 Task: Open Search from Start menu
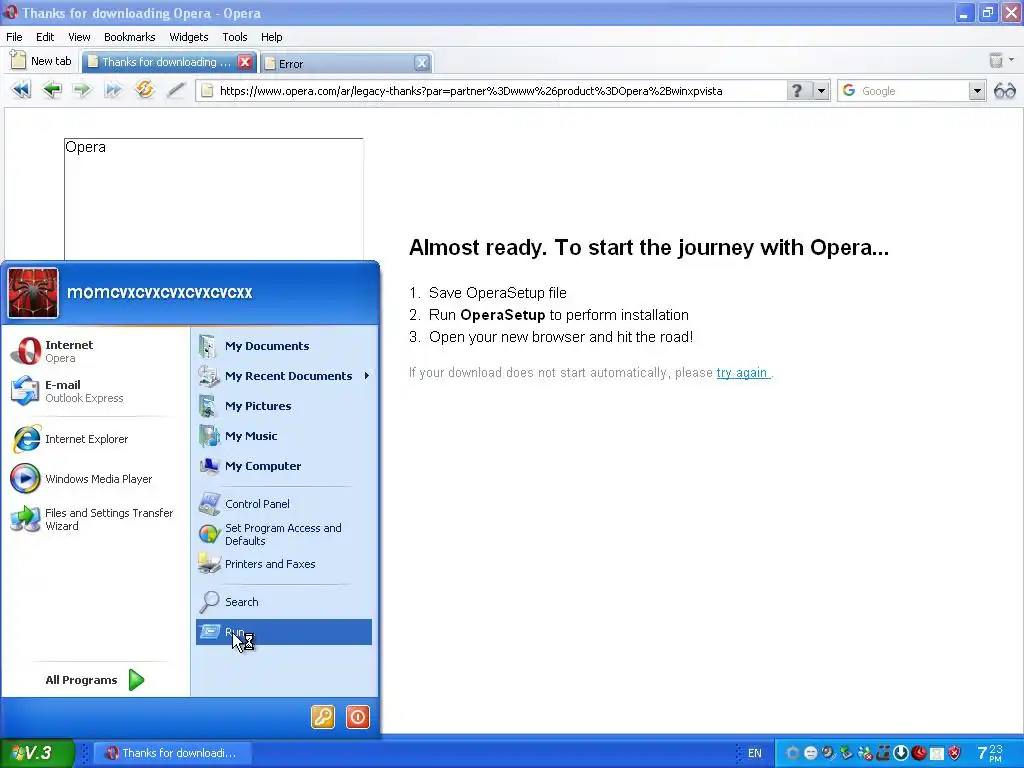[x=284, y=601]
